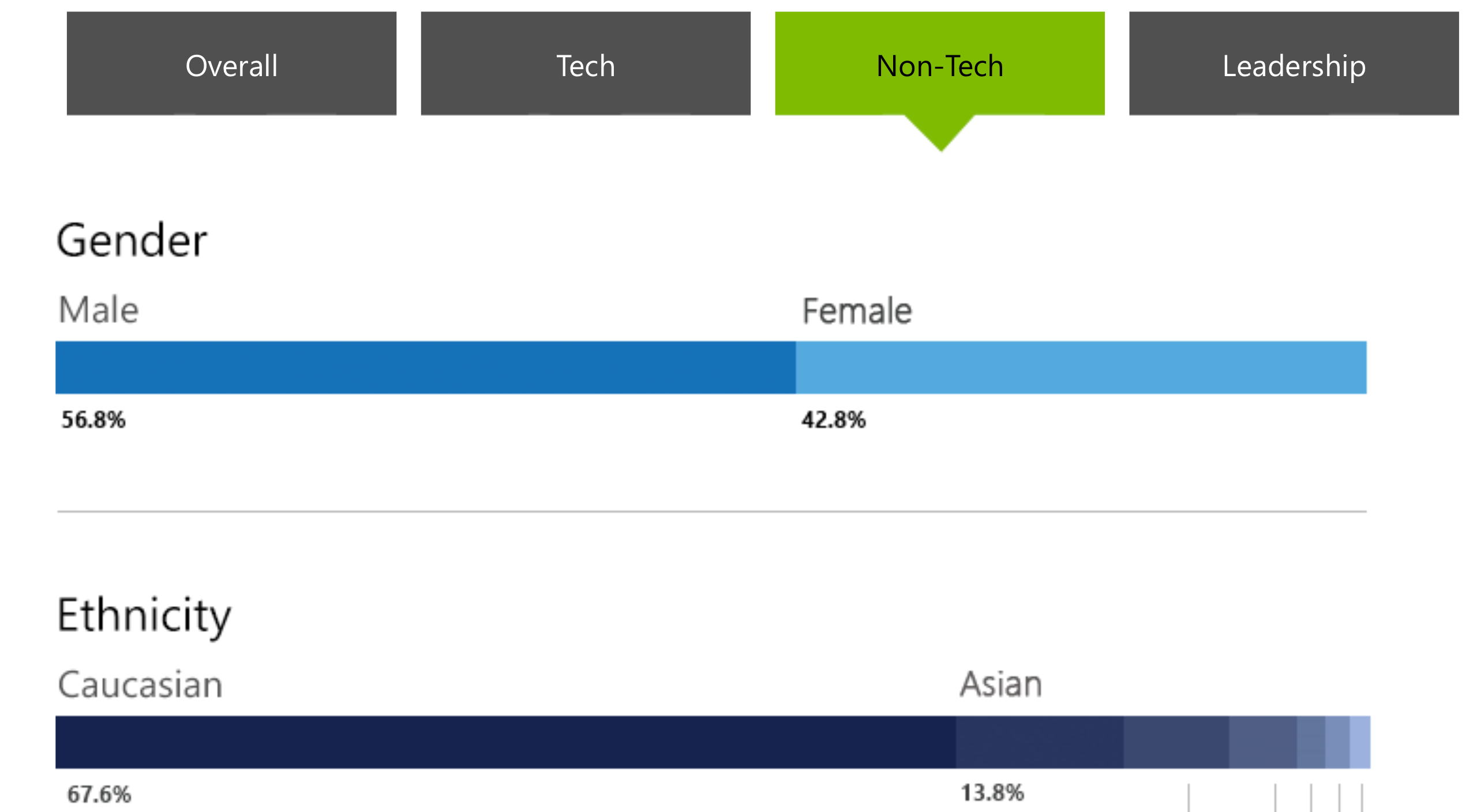1477x812 pixels.
Task: Click the lightest final ethnicity bar segment
Action: pyautogui.click(x=1360, y=742)
